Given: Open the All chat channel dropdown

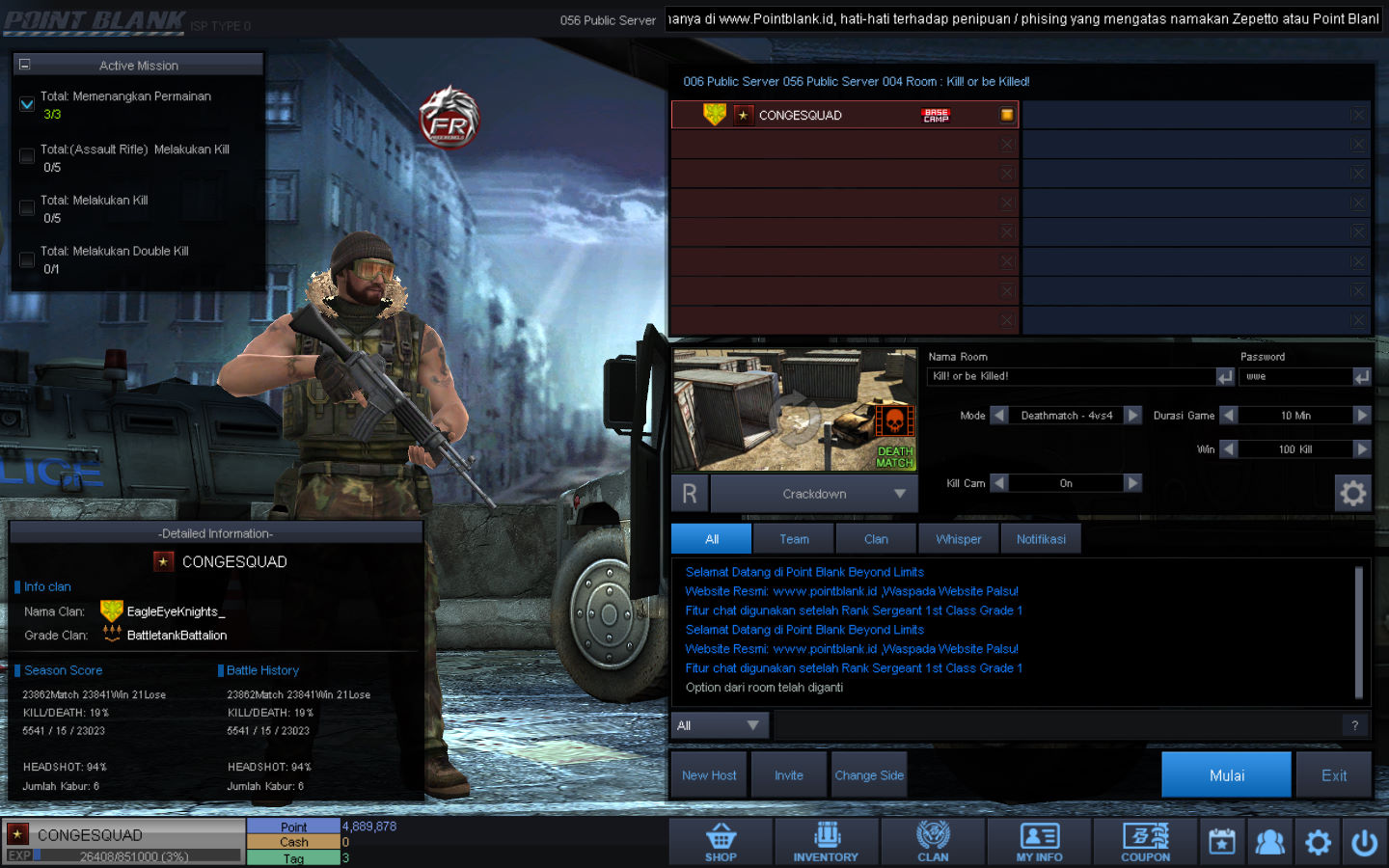Looking at the screenshot, I should tap(719, 725).
